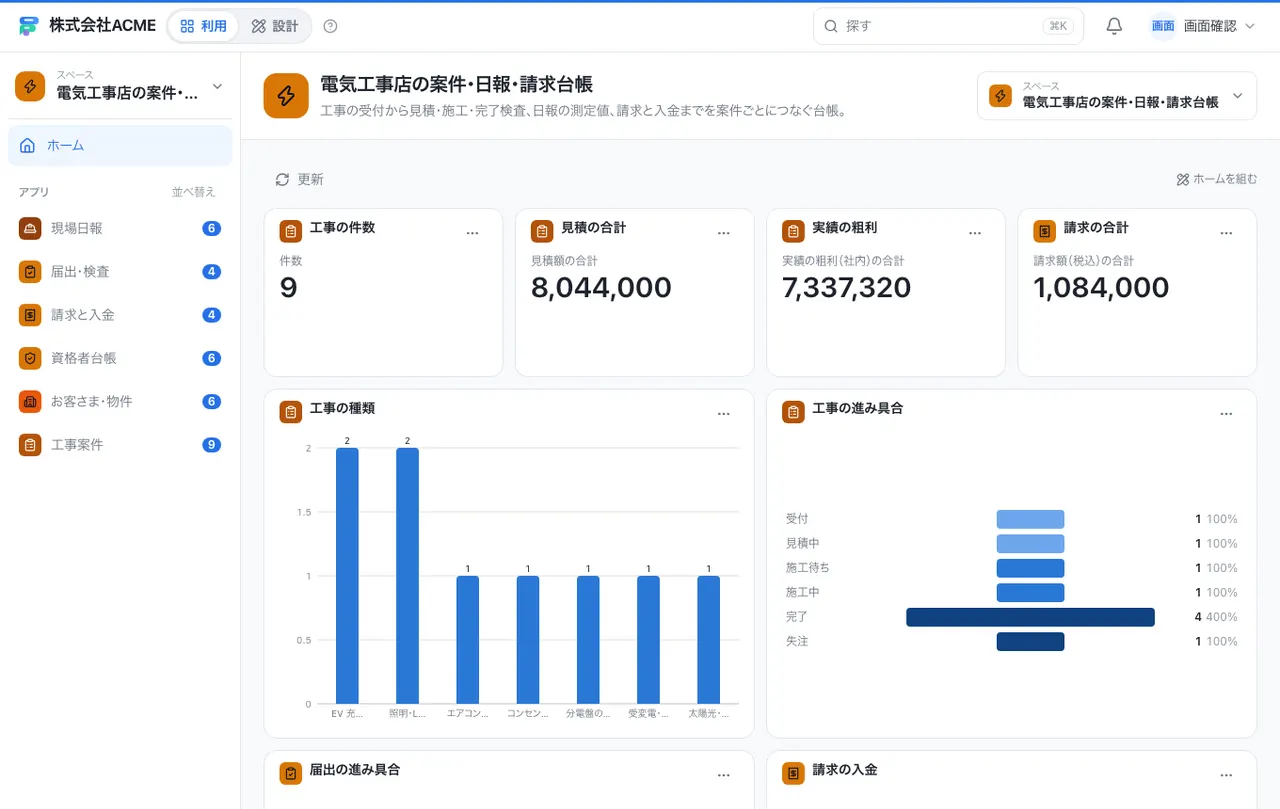Image resolution: width=1280 pixels, height=809 pixels.
Task: Select ホーム in the sidebar
Action: [x=120, y=146]
